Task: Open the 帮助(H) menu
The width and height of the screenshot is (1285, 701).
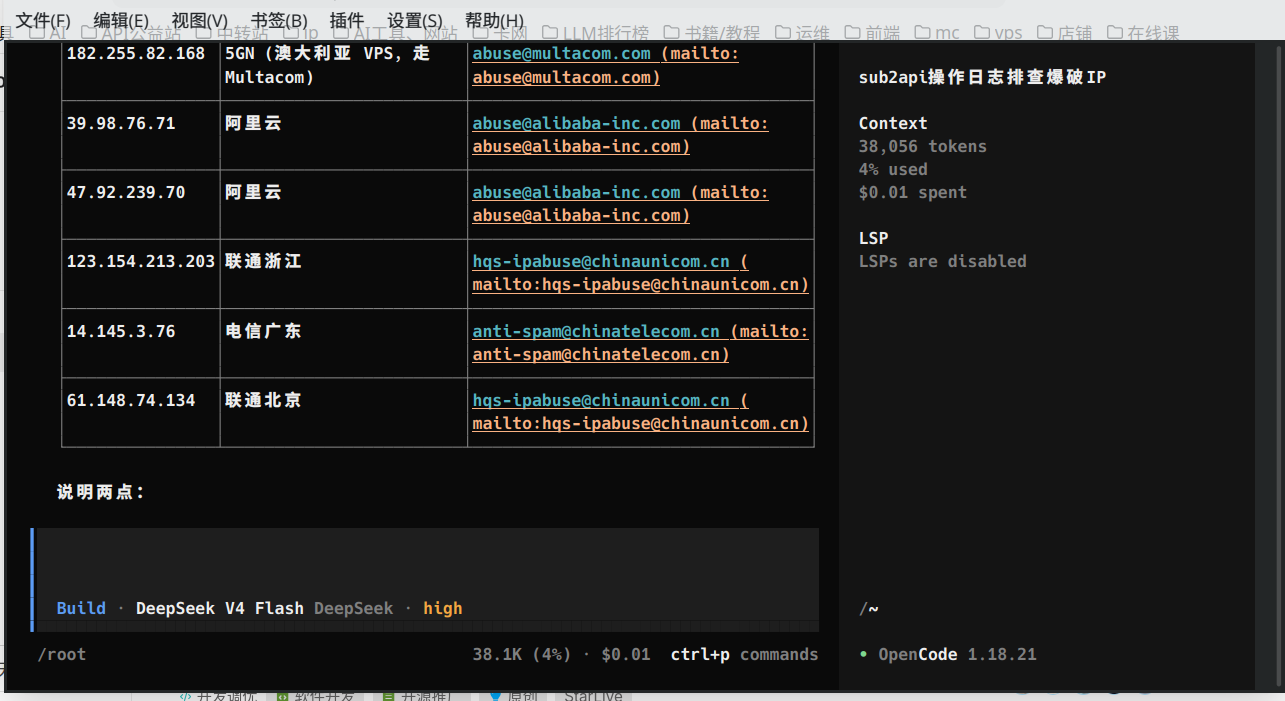Action: [x=494, y=20]
